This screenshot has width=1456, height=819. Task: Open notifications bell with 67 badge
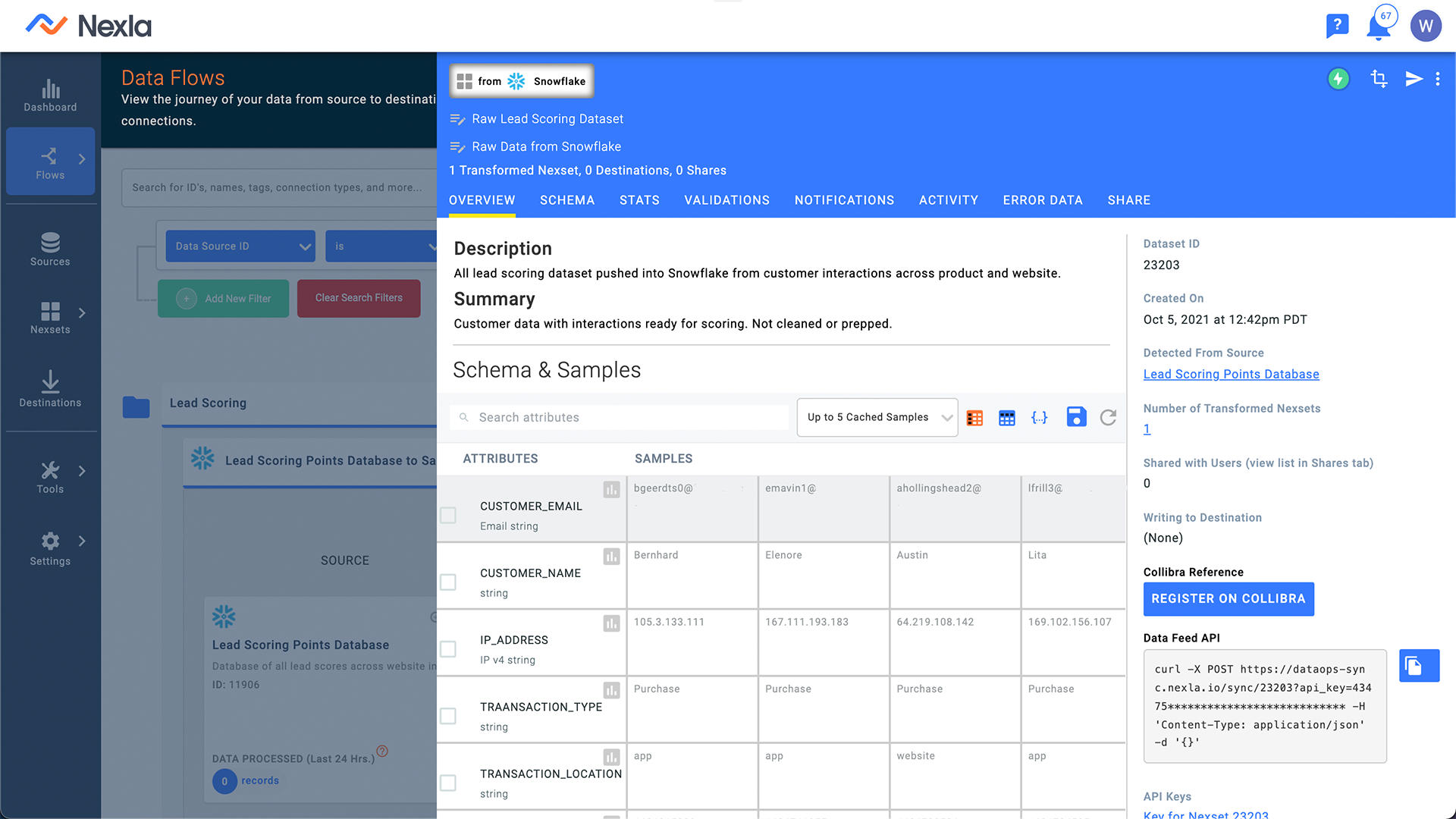1379,27
